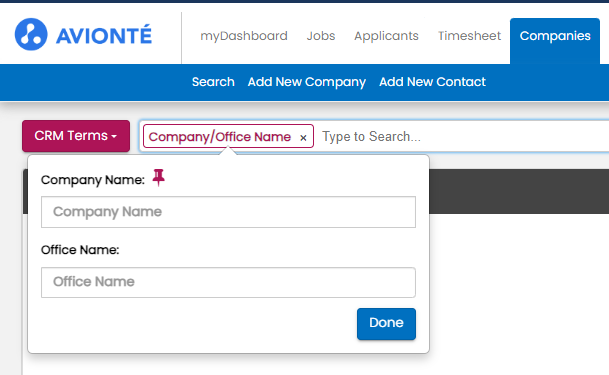
Task: Click the Office Name: field label
Action: click(80, 250)
